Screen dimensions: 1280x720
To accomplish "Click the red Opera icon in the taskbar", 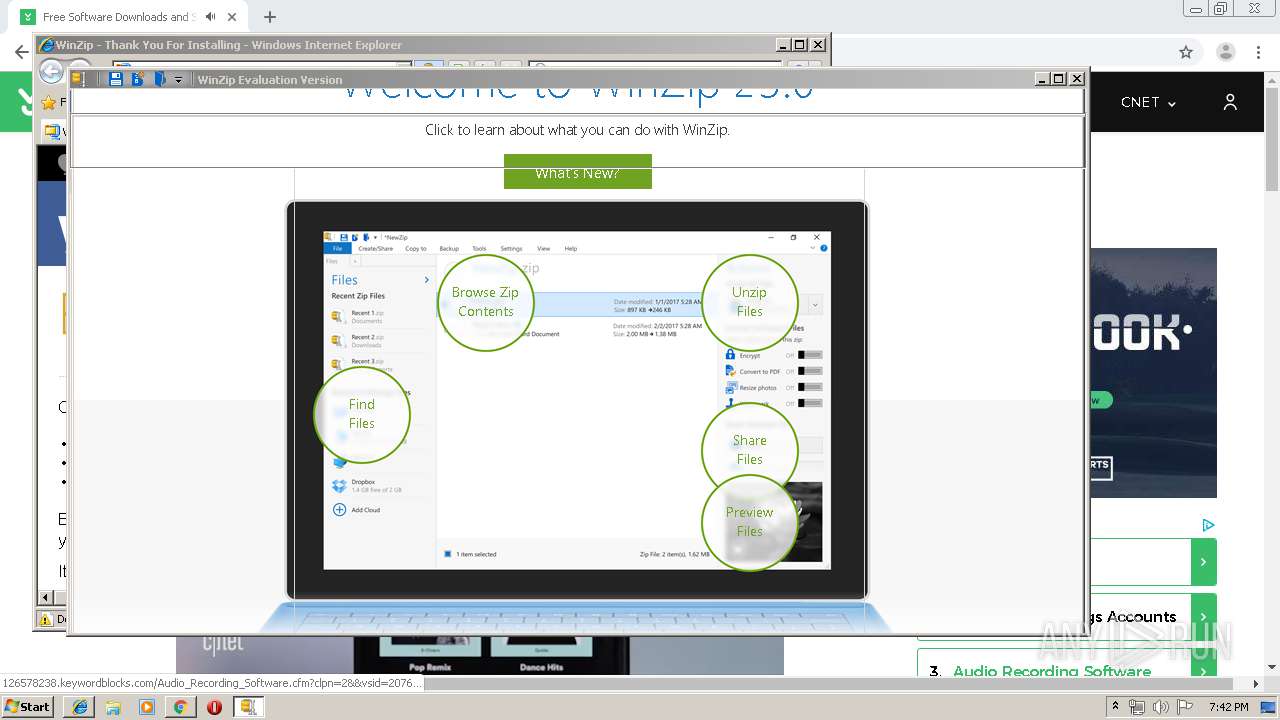I will [x=214, y=707].
